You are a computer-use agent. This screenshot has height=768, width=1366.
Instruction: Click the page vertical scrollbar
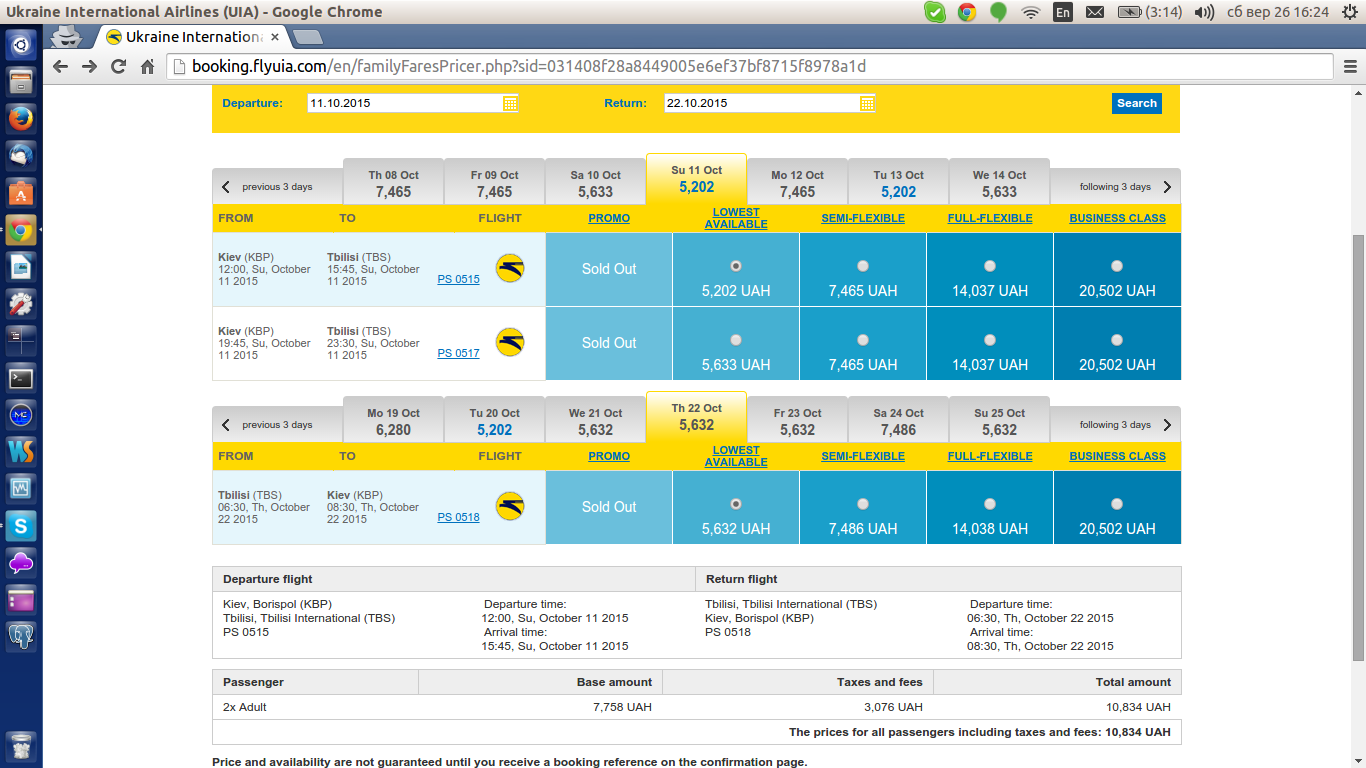click(x=1357, y=450)
